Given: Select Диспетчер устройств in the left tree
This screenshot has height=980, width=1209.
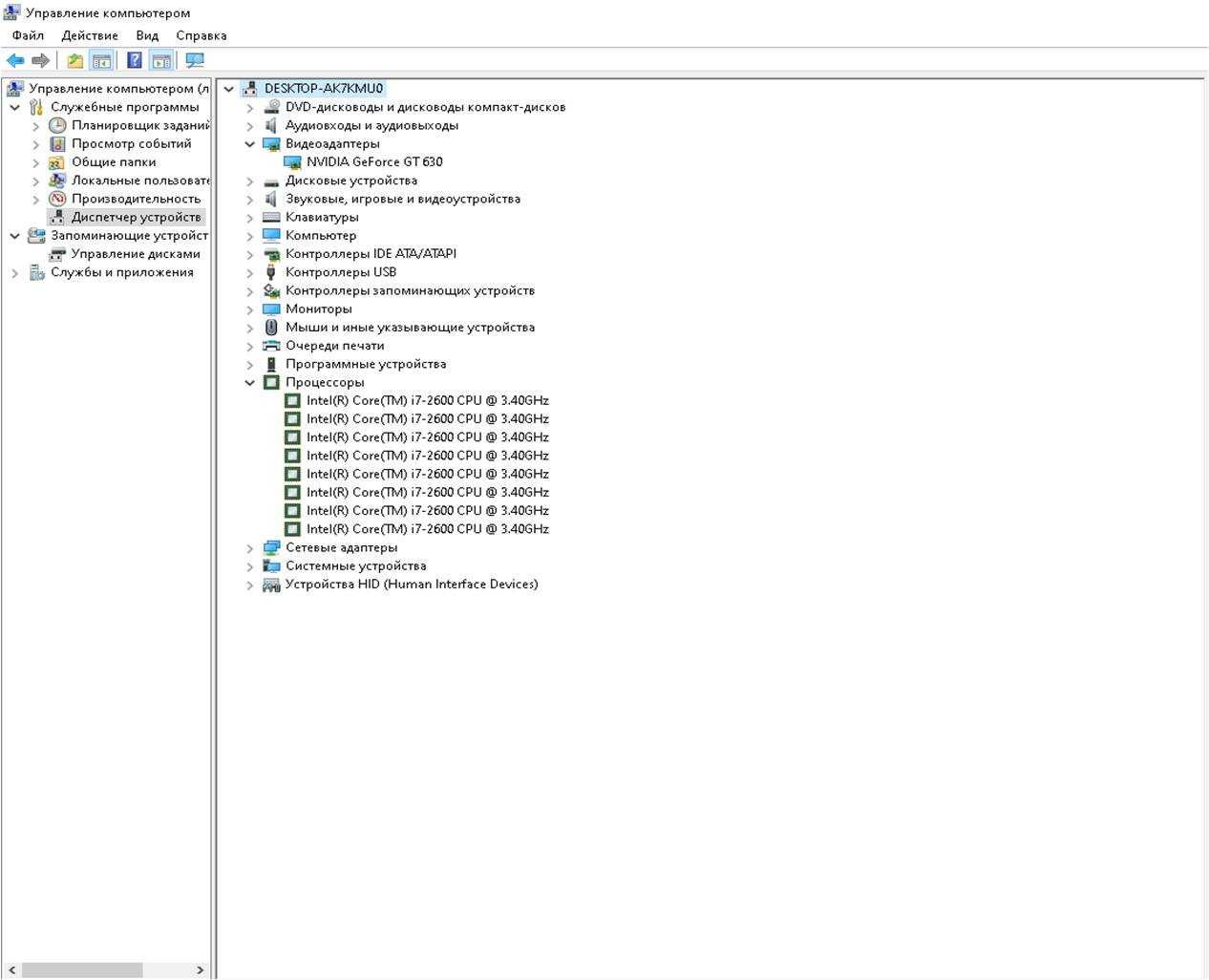Looking at the screenshot, I should [x=137, y=217].
